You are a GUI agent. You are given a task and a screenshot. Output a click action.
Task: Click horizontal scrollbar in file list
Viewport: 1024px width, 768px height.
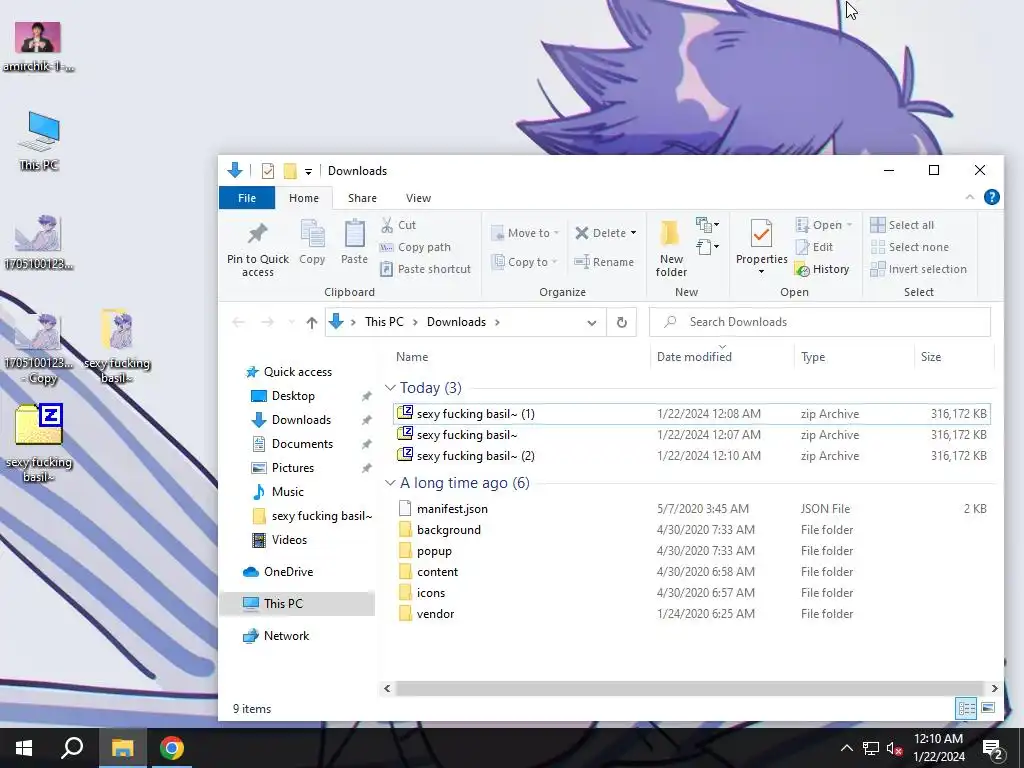point(689,688)
